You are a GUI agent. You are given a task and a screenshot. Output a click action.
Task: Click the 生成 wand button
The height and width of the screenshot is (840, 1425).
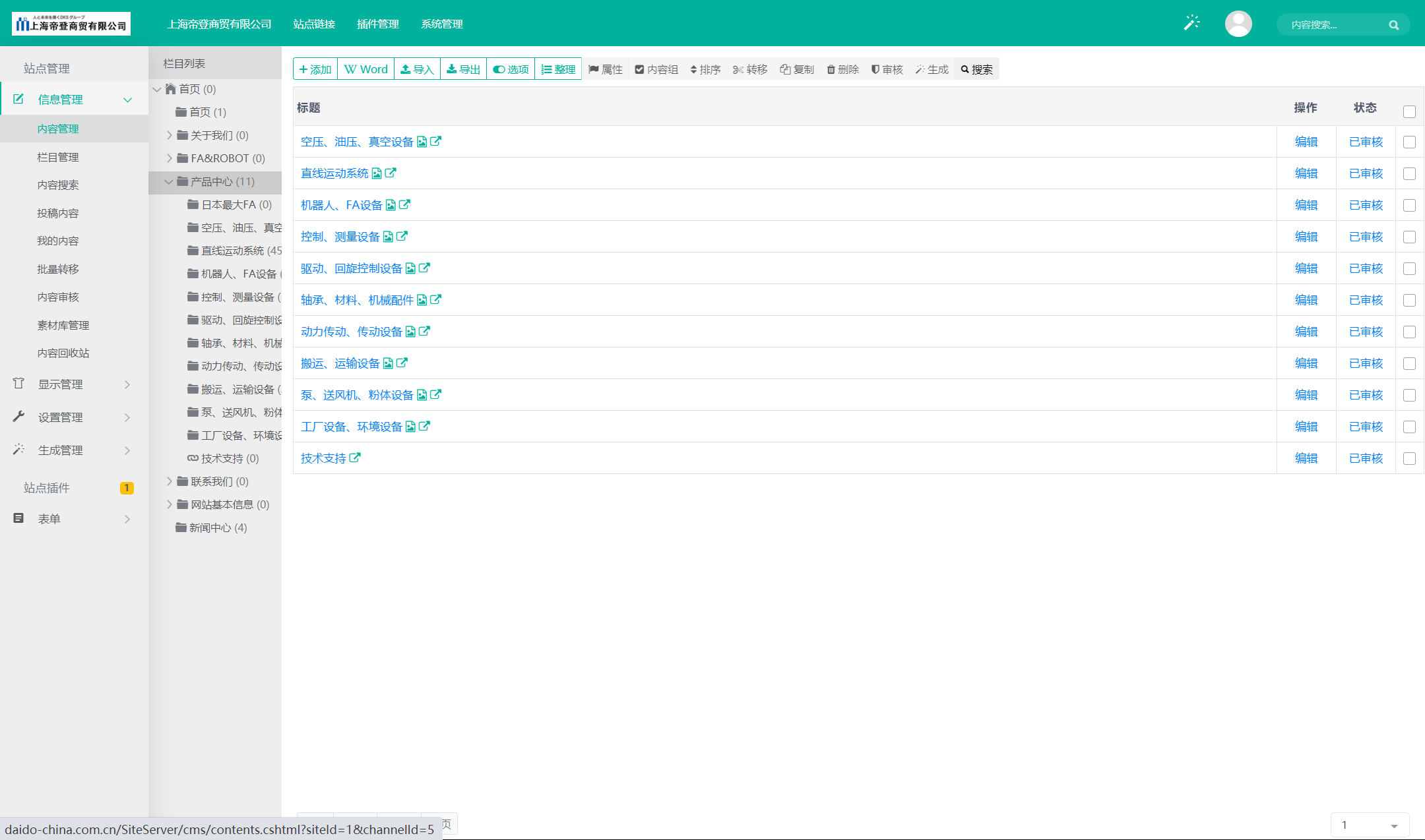pos(932,69)
